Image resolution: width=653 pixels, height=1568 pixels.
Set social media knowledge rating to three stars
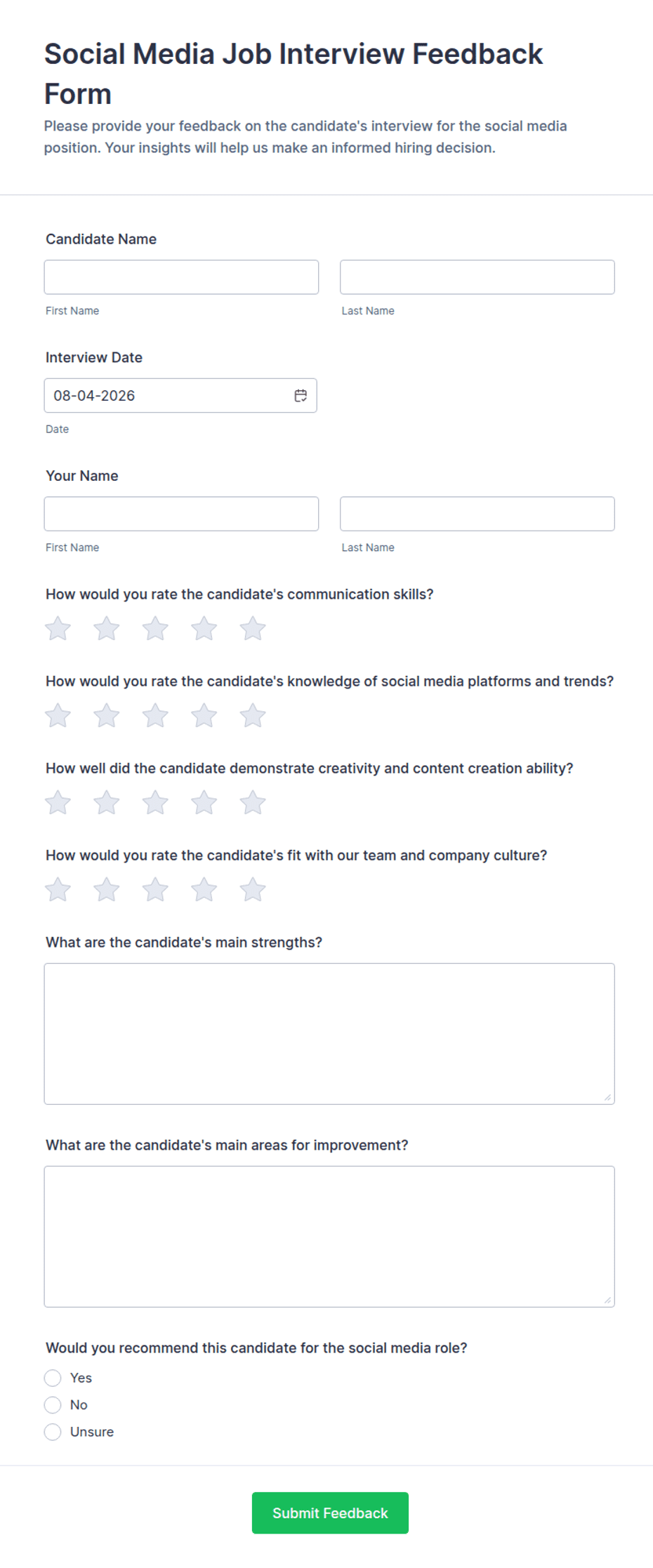(x=155, y=715)
